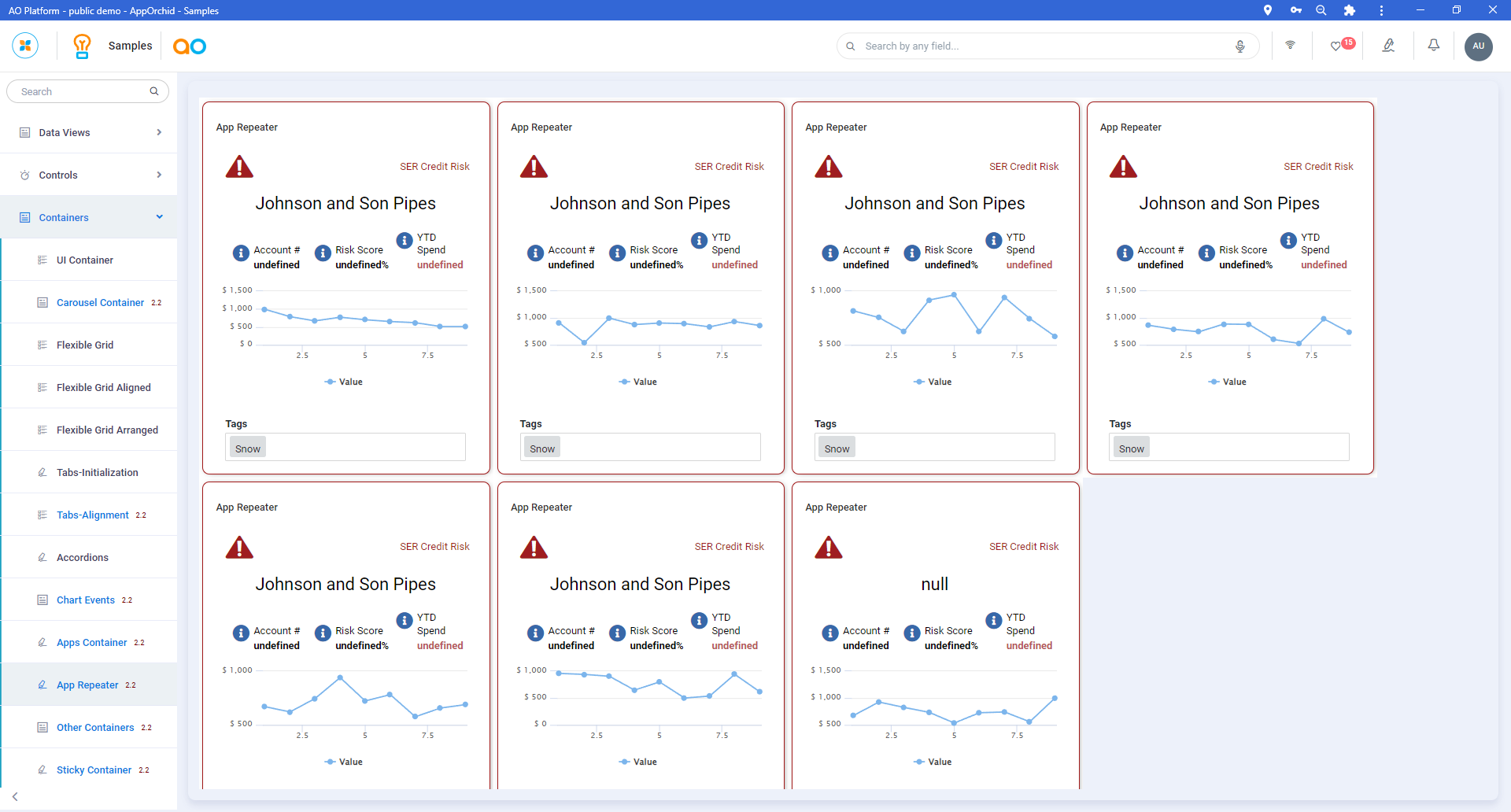This screenshot has height=812, width=1511.
Task: Click the lightbulb Samples logo icon
Action: point(82,46)
